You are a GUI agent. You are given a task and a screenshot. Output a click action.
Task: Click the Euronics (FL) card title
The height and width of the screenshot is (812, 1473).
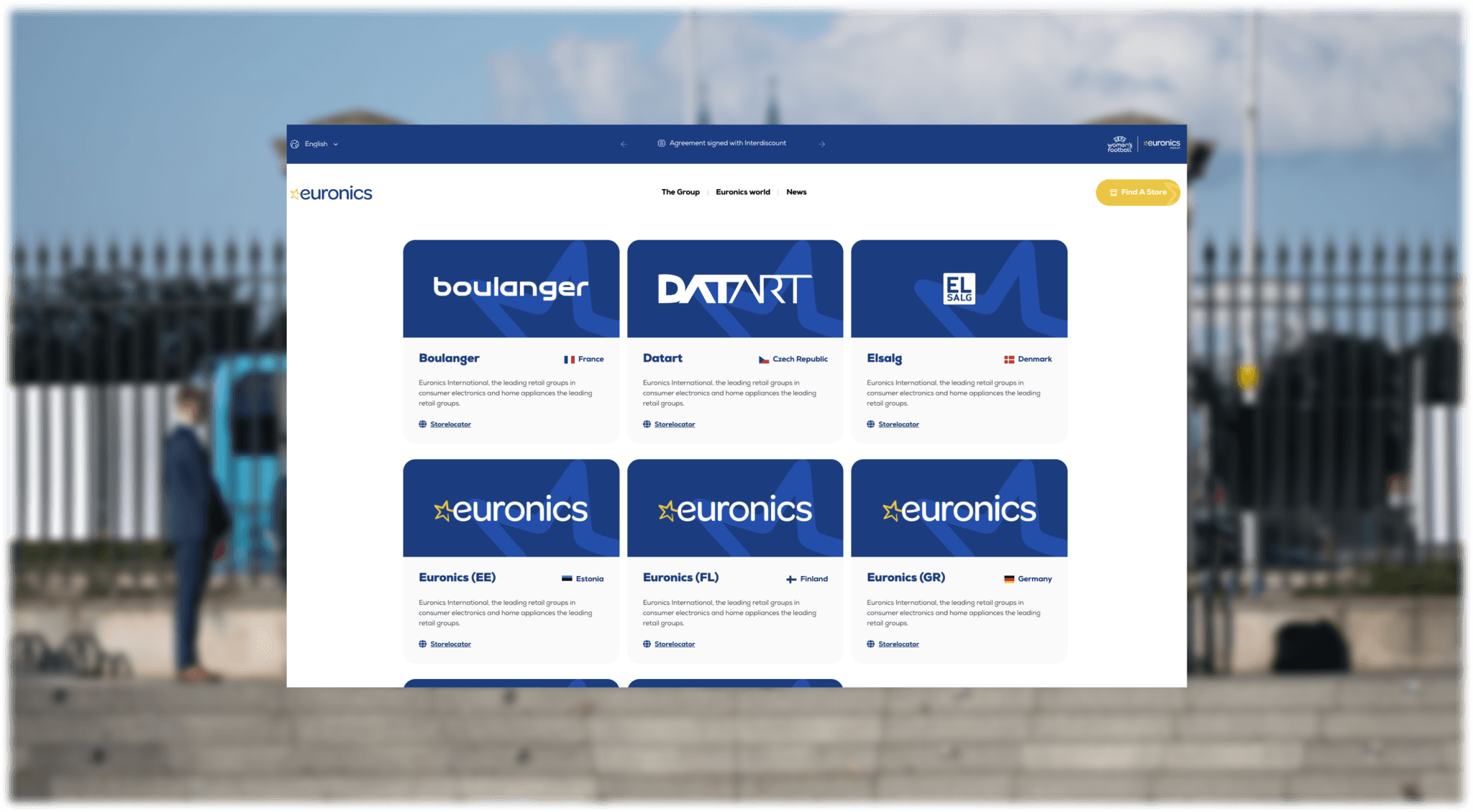point(680,578)
